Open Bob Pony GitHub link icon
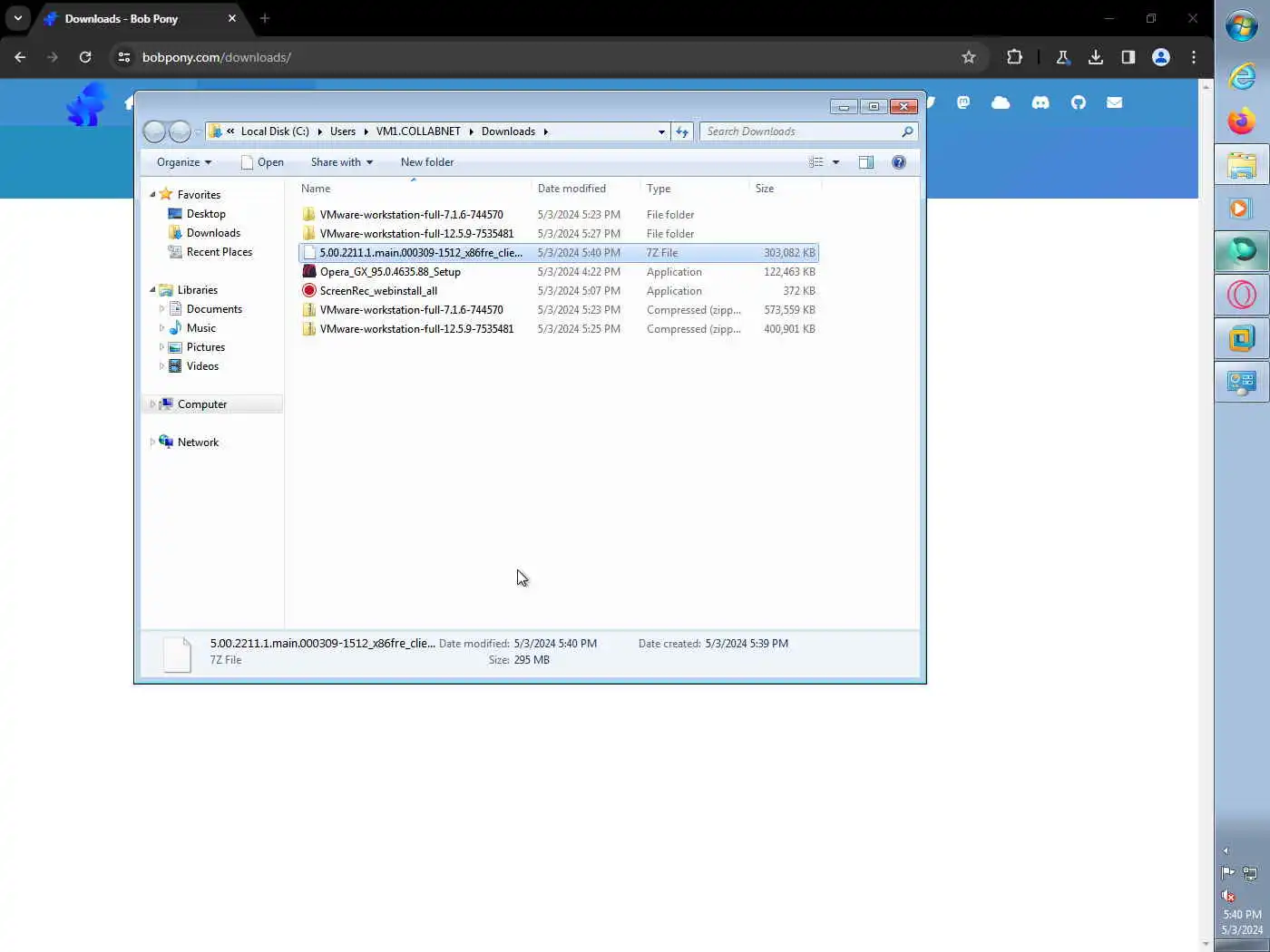This screenshot has height=952, width=1270. (1078, 102)
